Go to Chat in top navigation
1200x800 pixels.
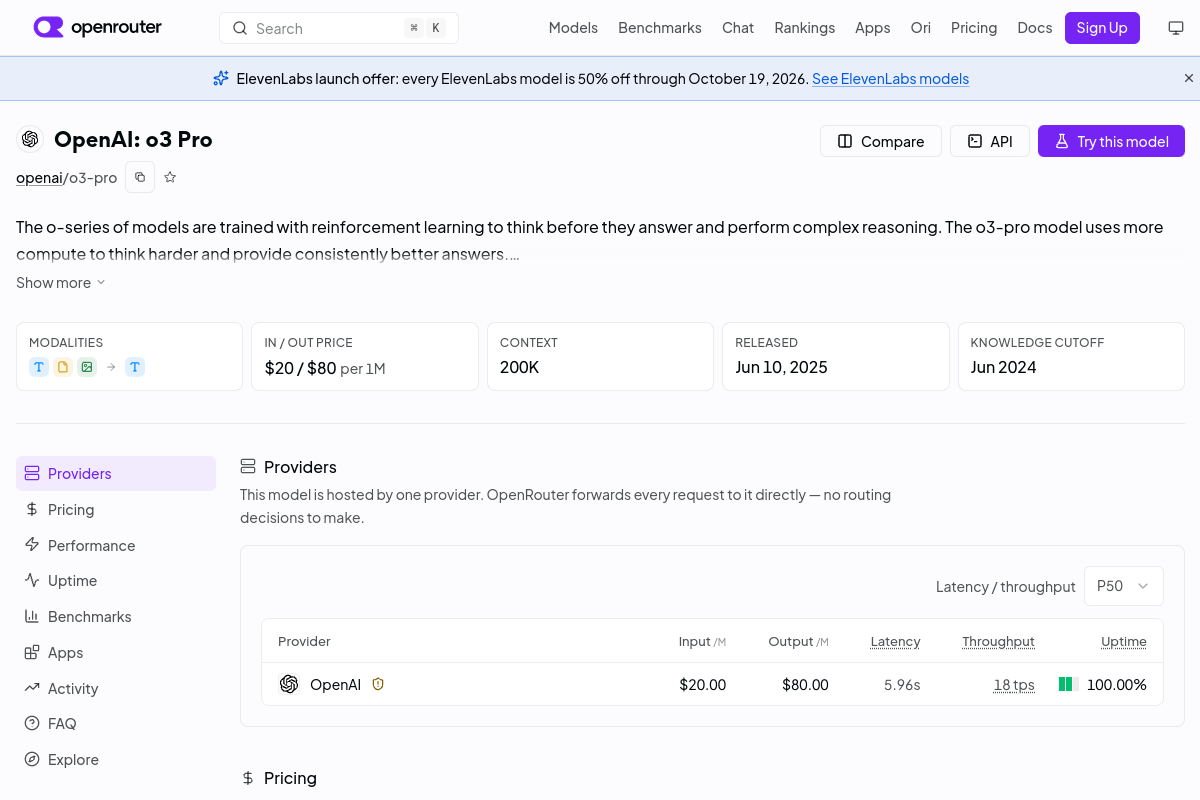[738, 28]
